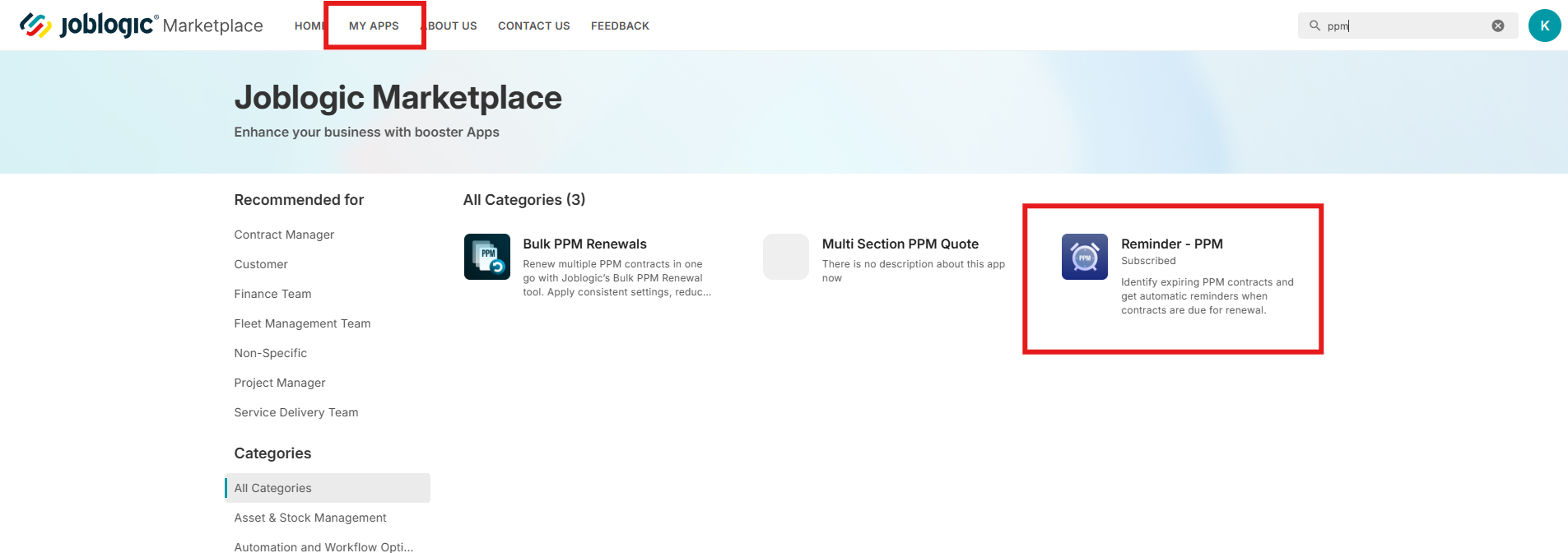1568x553 pixels.
Task: Open the K user avatar menu
Action: [x=1544, y=26]
